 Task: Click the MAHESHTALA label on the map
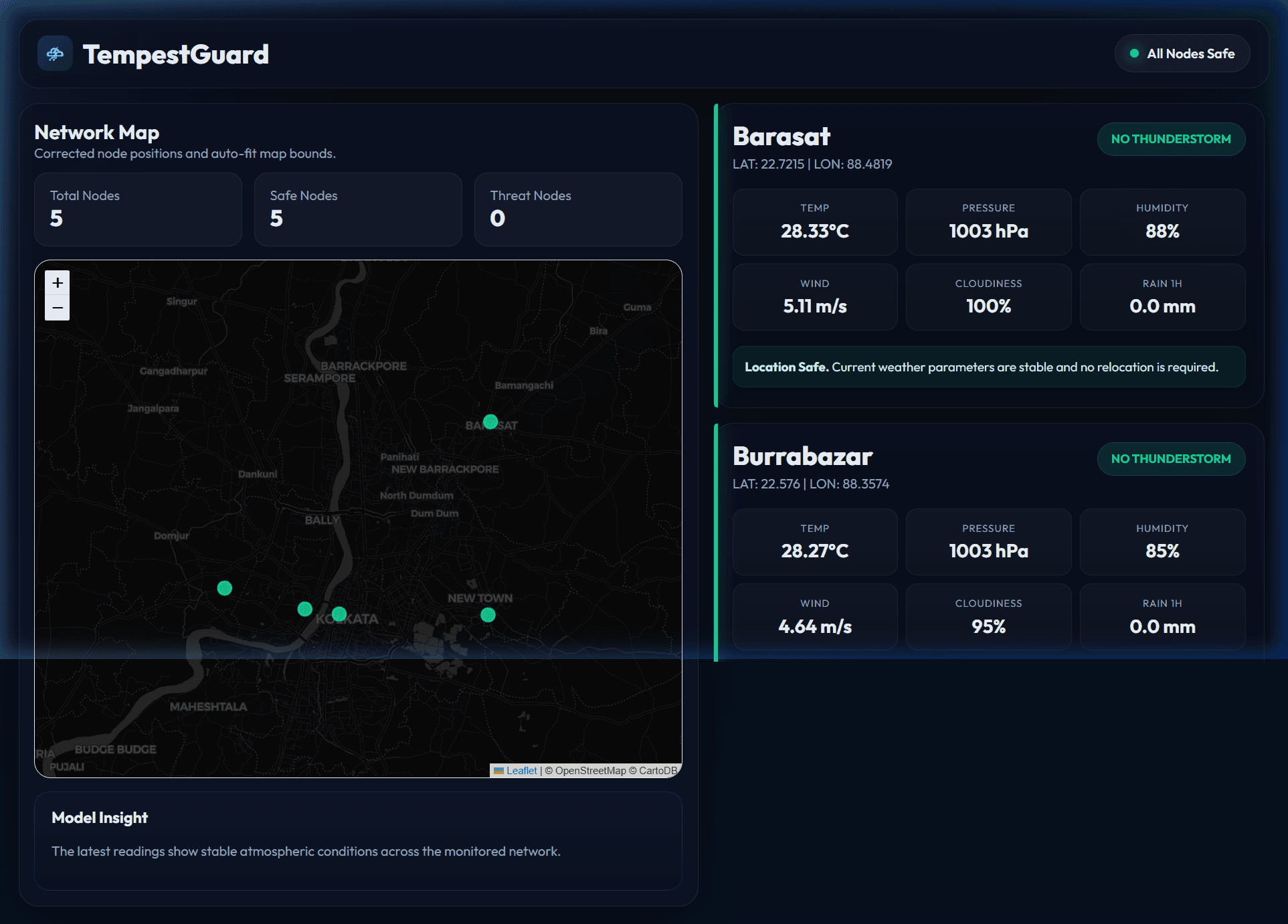point(208,707)
